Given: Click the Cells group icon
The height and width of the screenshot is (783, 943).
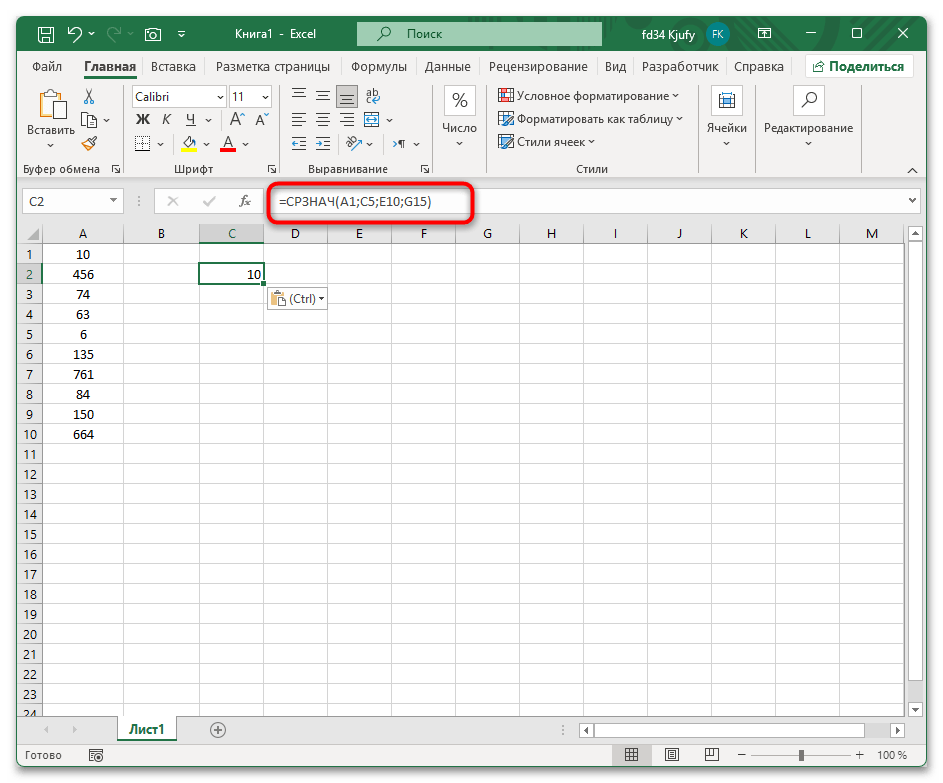Looking at the screenshot, I should (x=726, y=100).
